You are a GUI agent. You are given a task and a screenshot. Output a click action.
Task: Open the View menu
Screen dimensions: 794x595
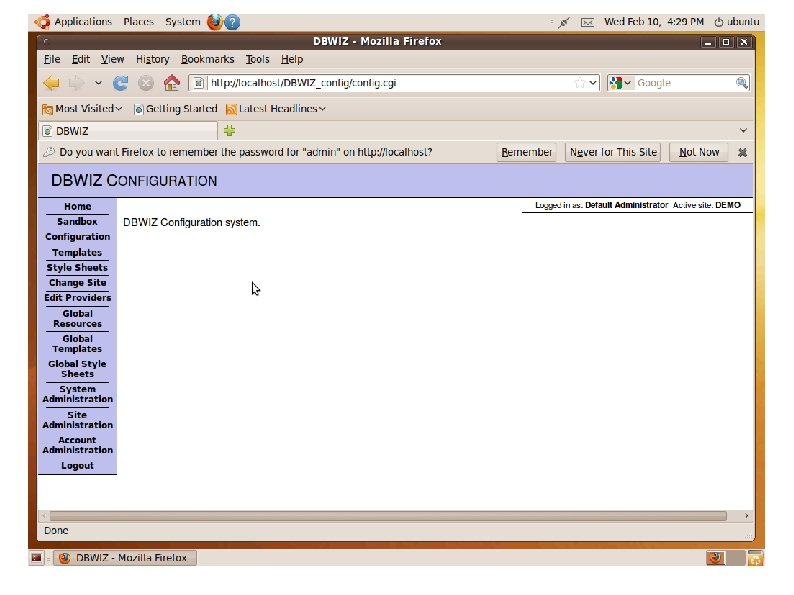[112, 59]
